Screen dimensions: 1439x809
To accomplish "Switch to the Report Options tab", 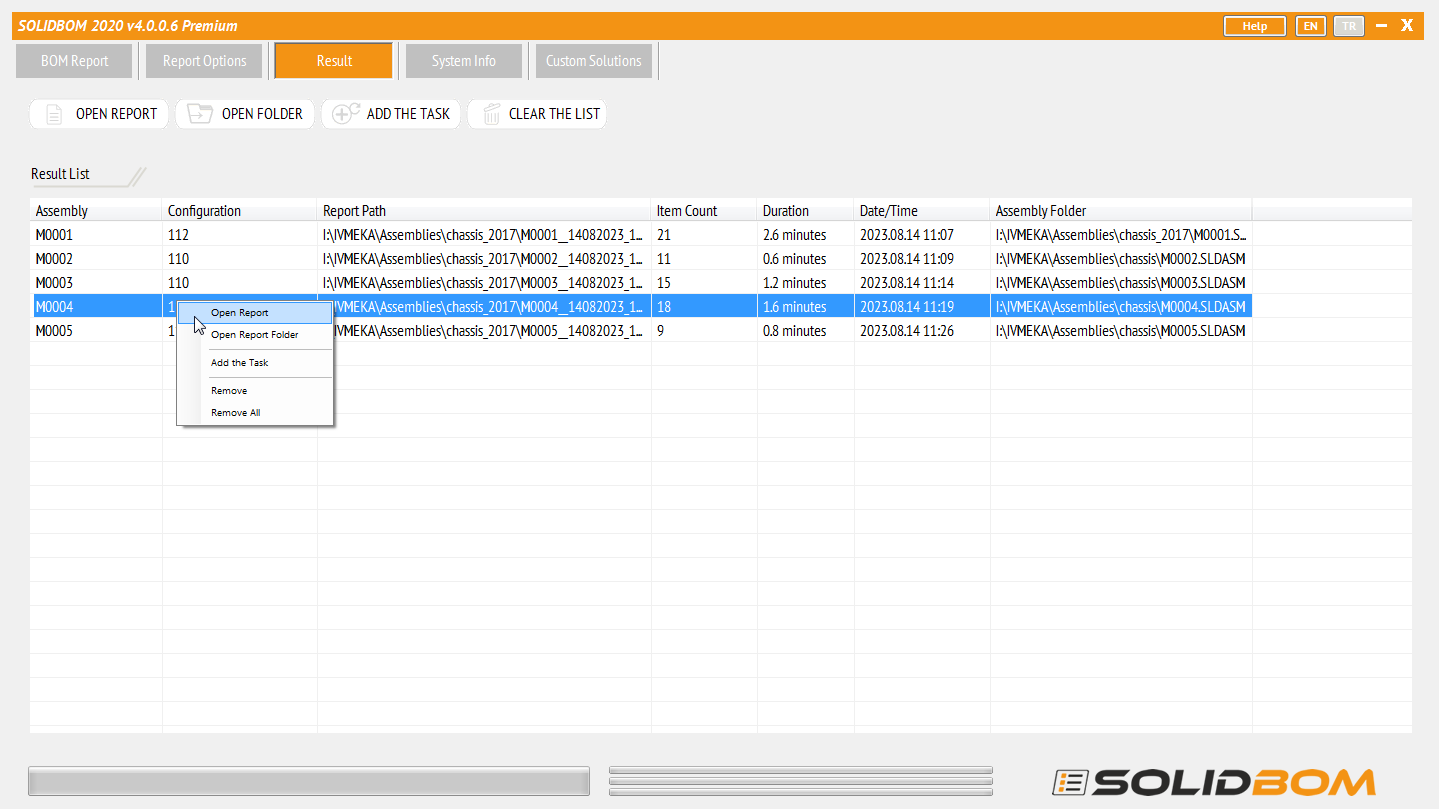I will pyautogui.click(x=204, y=61).
